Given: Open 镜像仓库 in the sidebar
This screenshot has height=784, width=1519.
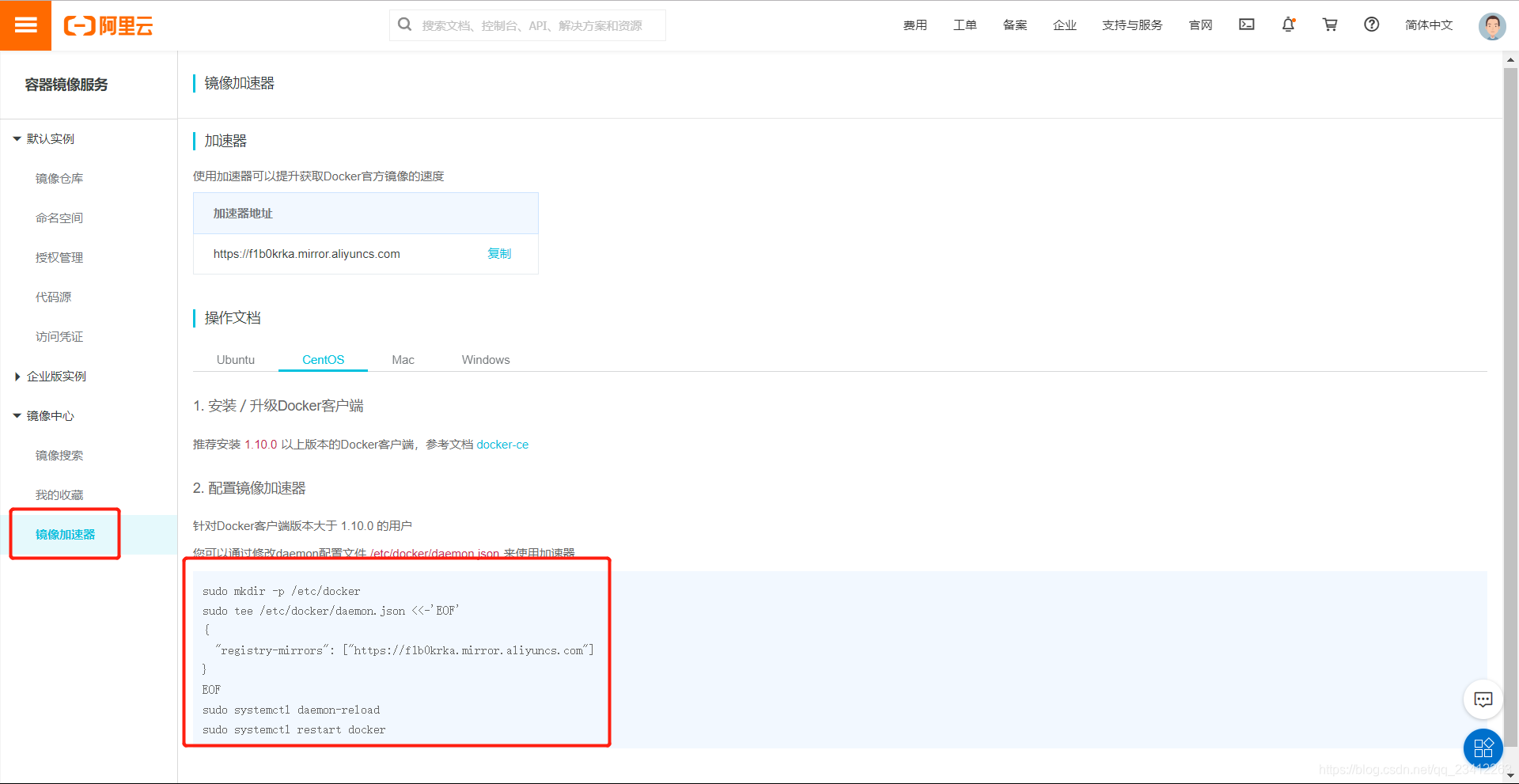Looking at the screenshot, I should [59, 178].
